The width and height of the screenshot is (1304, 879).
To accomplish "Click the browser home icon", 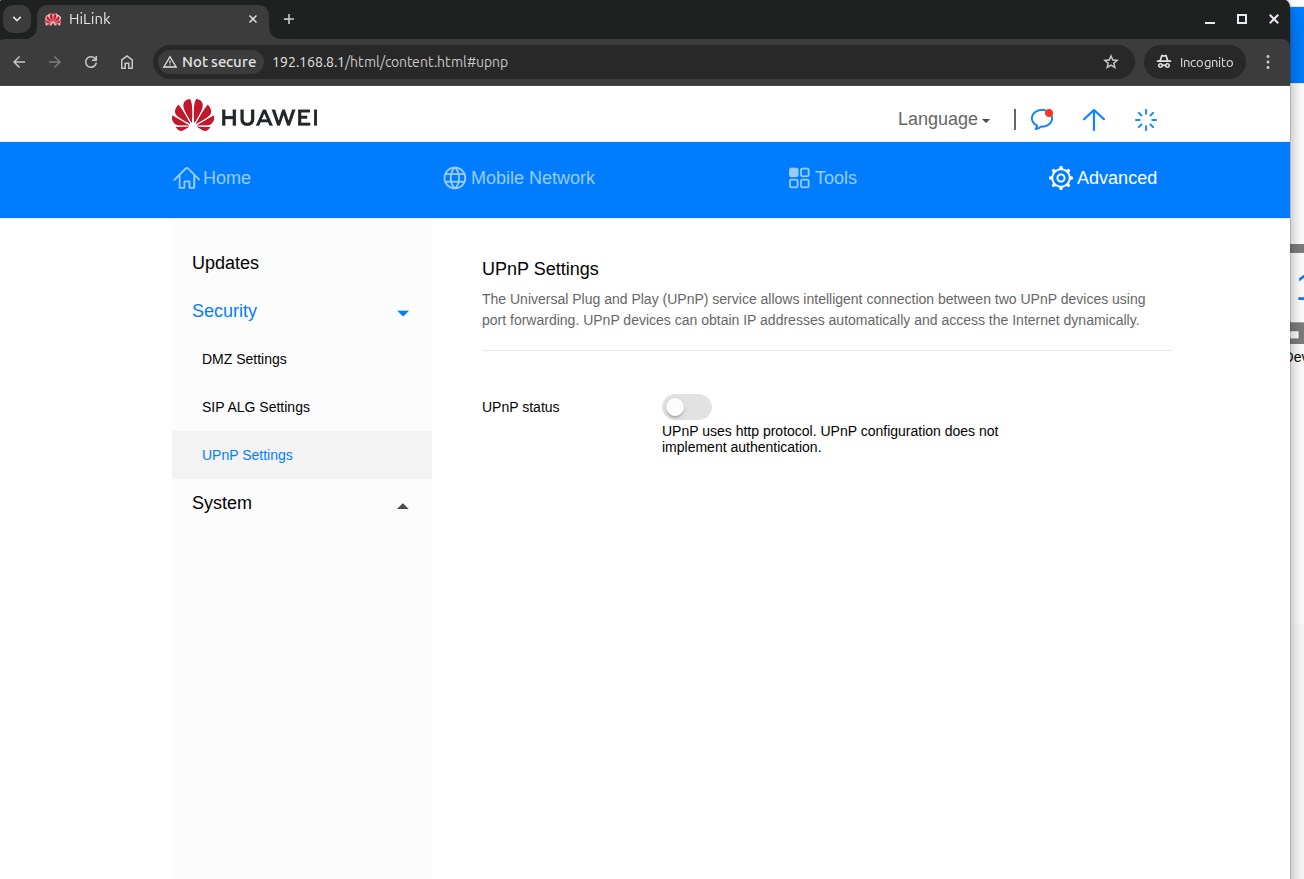I will (x=127, y=62).
